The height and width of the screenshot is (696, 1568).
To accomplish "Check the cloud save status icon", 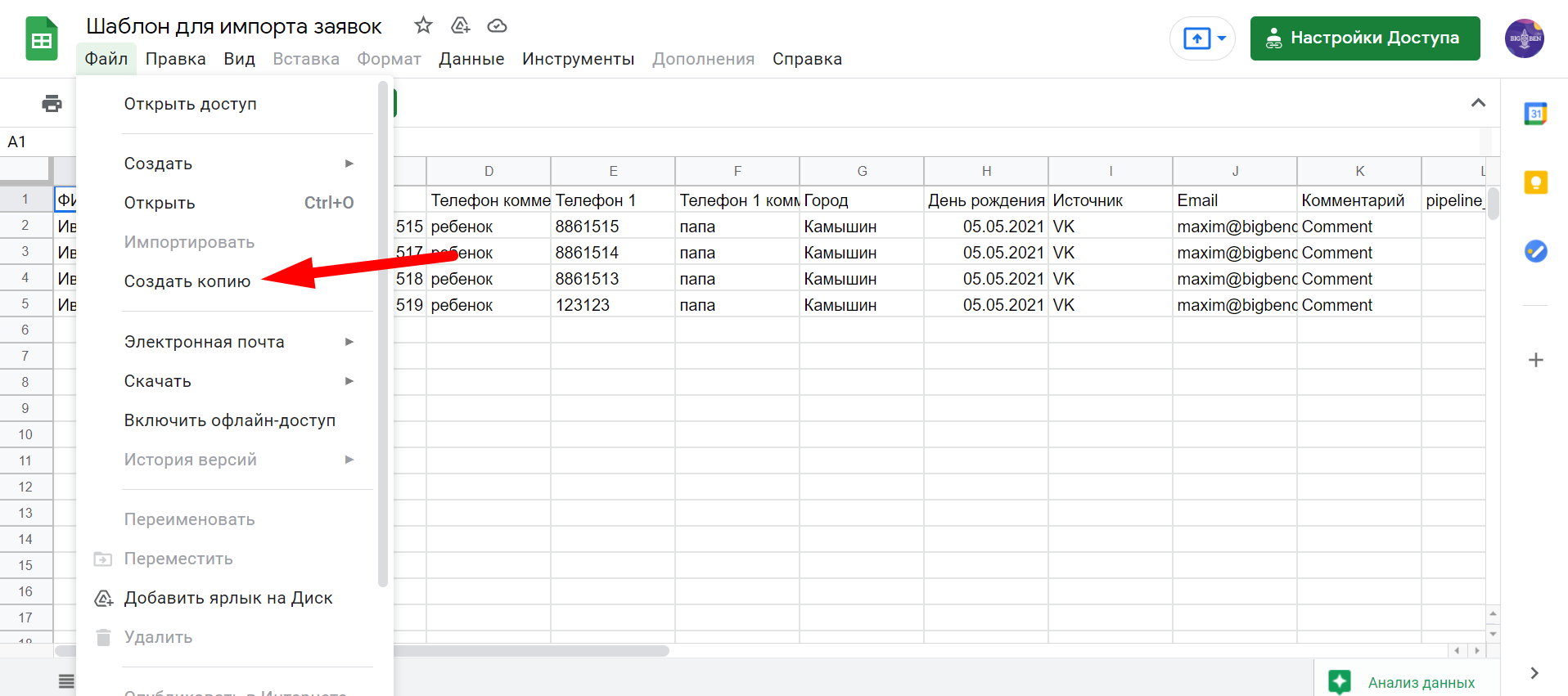I will [x=497, y=26].
